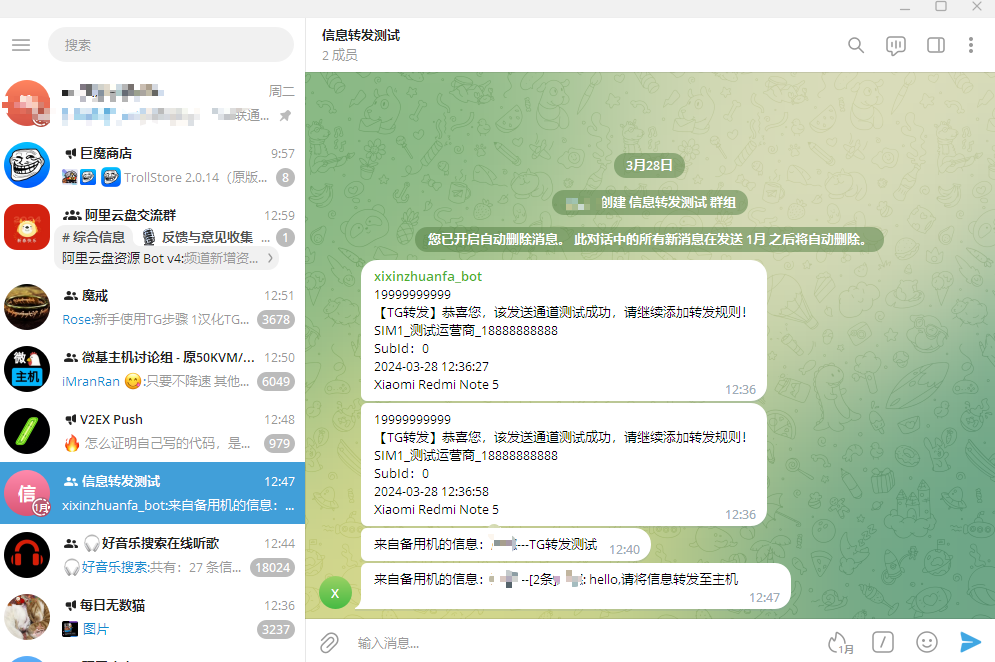995x662 pixels.
Task: Click the 搜索 search input field
Action: pos(170,45)
